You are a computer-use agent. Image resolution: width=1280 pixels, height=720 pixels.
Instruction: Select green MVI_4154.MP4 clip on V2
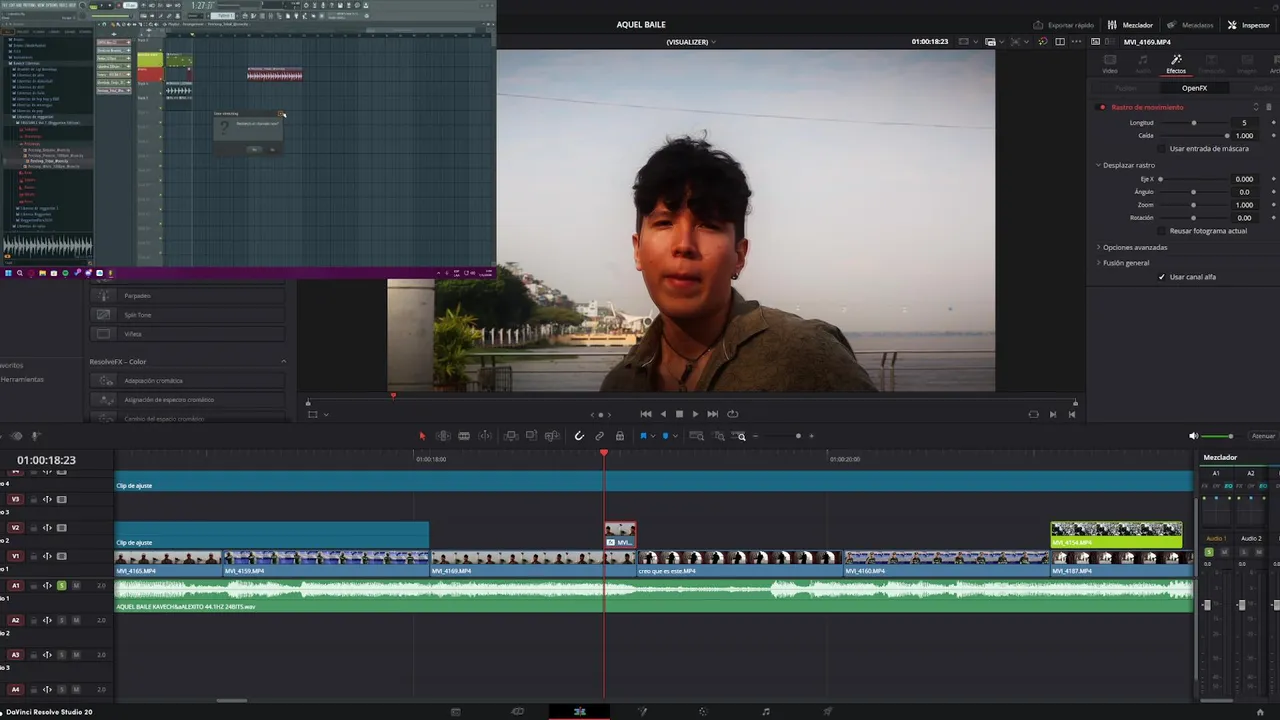coord(1116,535)
